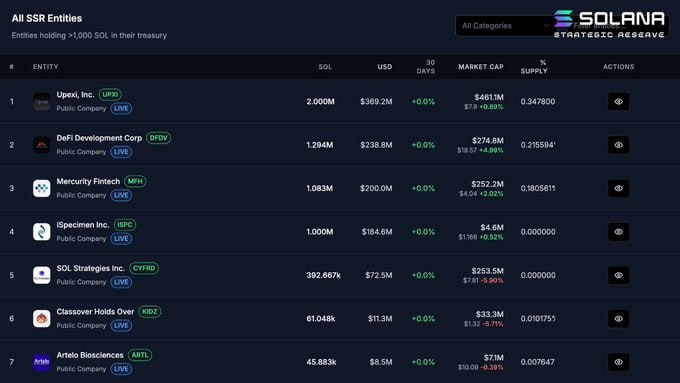Click the Classover Holds Over logo icon
Image resolution: width=680 pixels, height=383 pixels.
(42, 318)
